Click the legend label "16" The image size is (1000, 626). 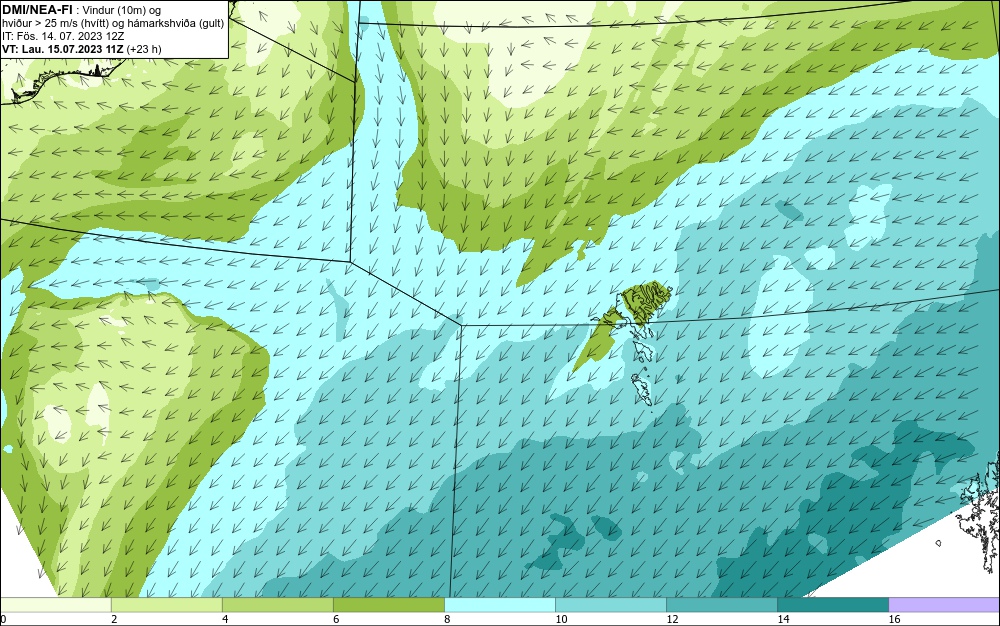[894, 619]
